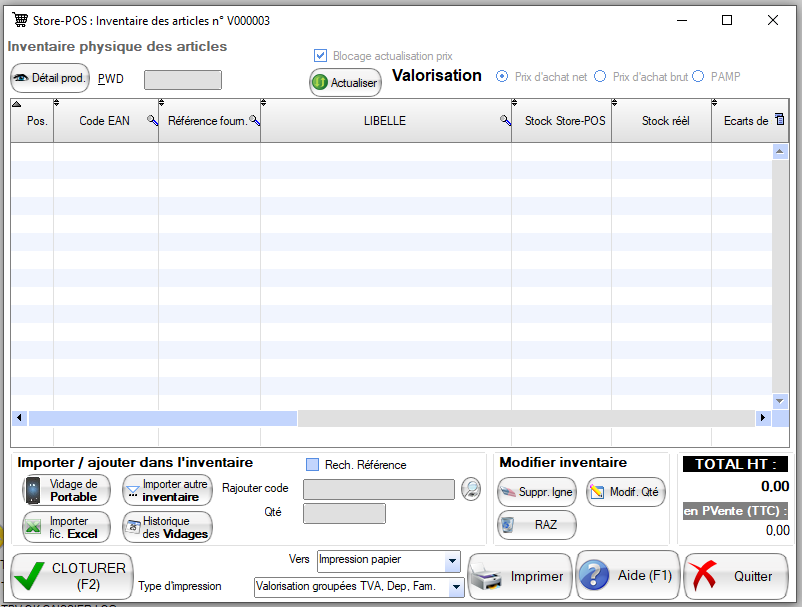Open Aide (F1) help
This screenshot has height=607, width=802.
[x=627, y=575]
